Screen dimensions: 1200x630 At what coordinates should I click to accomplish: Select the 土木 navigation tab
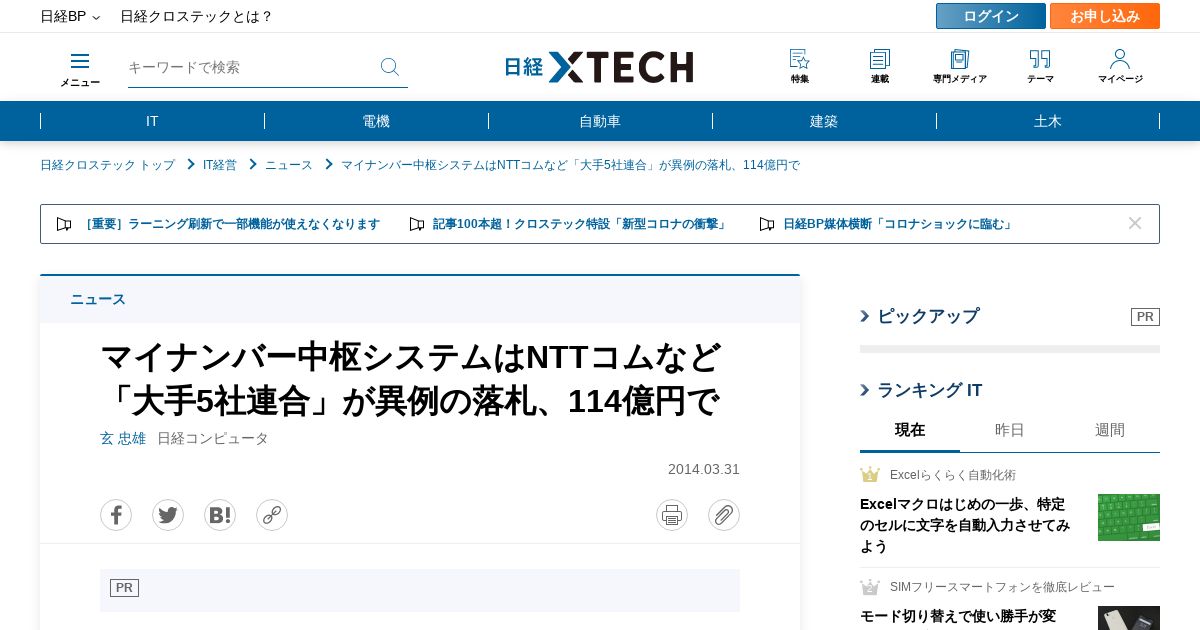tap(1048, 121)
